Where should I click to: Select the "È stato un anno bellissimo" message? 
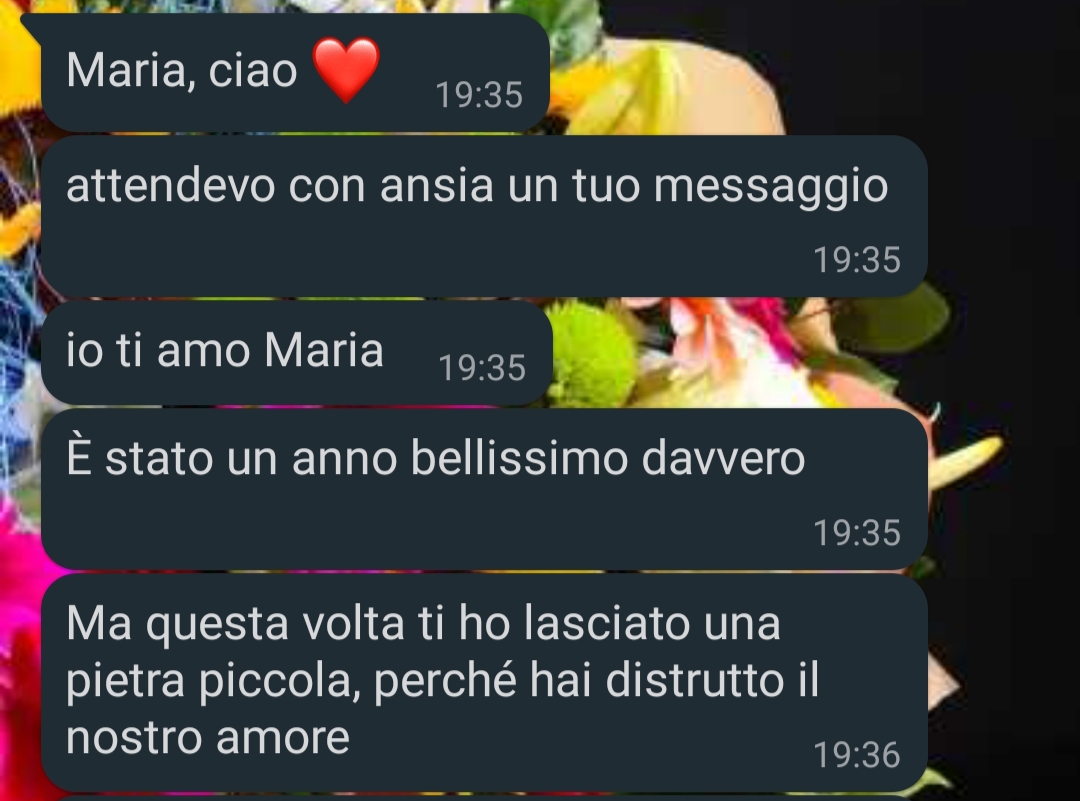click(484, 489)
